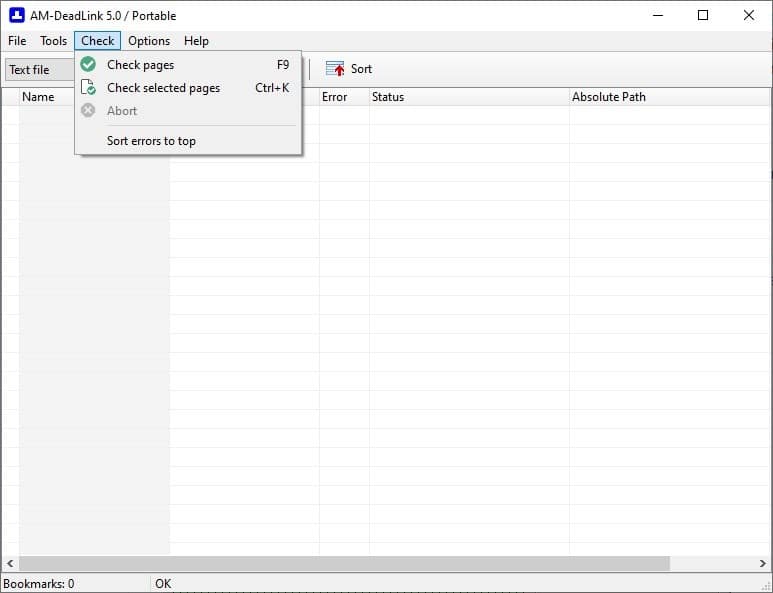Click the grey Abort icon

pyautogui.click(x=88, y=110)
